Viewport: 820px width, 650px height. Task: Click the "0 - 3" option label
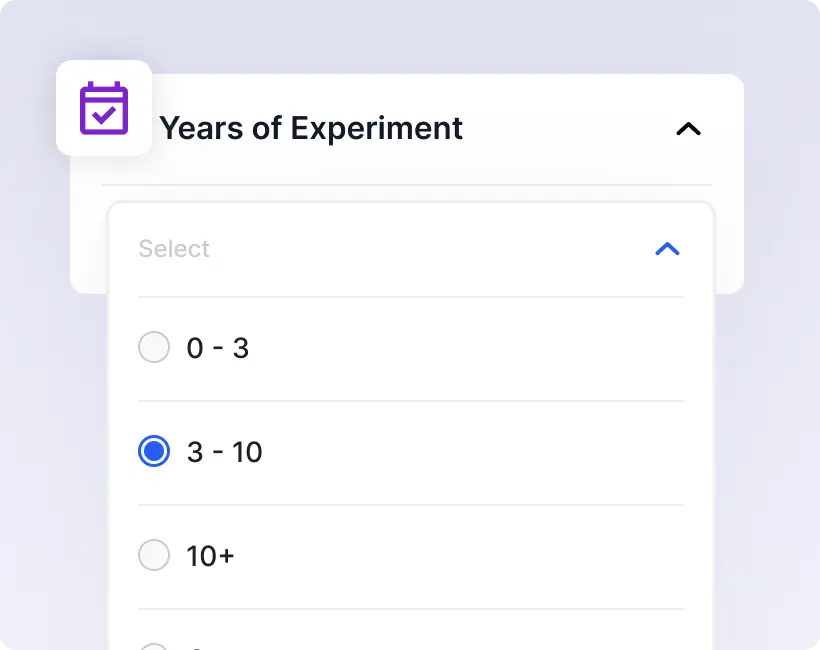(218, 348)
